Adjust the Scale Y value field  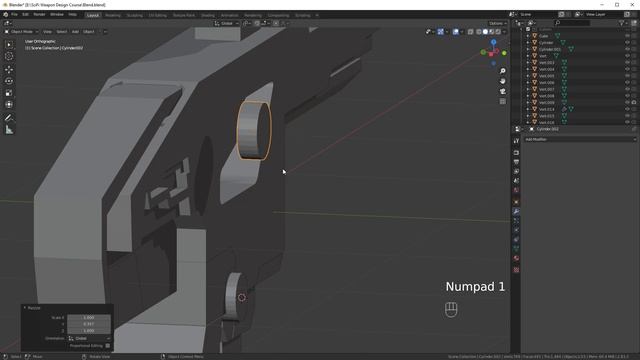(x=89, y=324)
